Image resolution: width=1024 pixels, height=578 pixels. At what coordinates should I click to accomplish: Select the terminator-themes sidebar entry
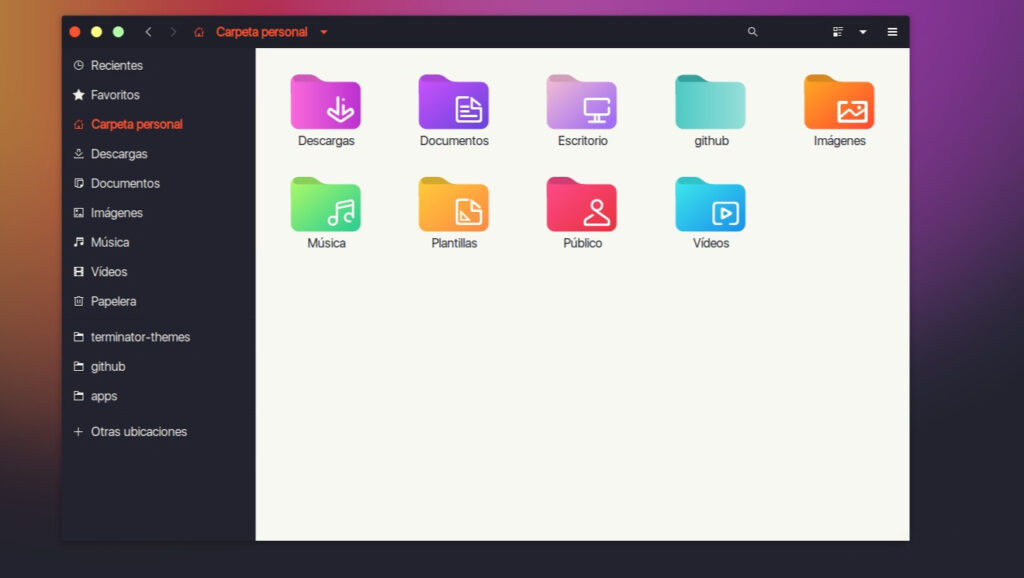(140, 337)
